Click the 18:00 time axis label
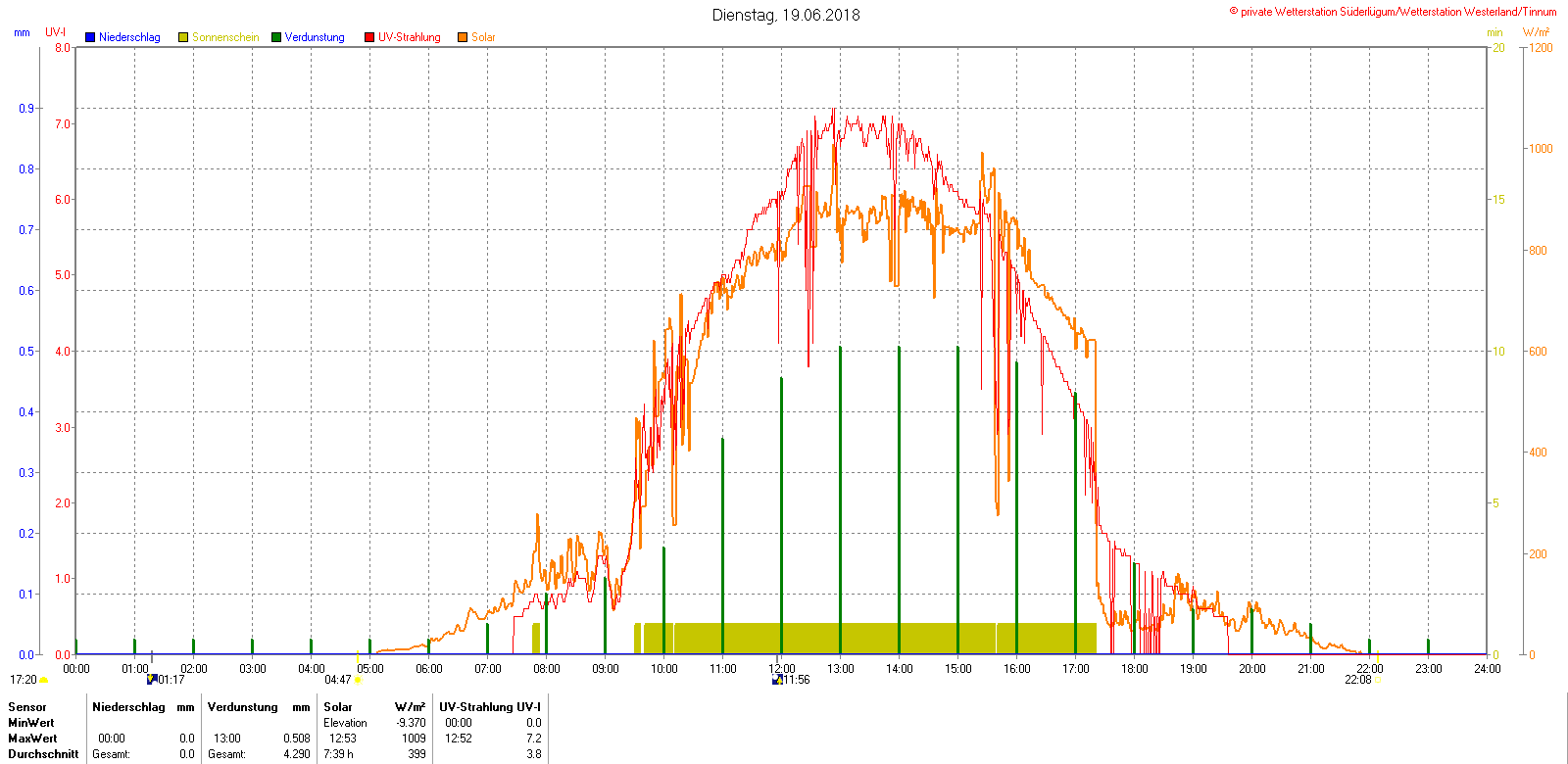The width and height of the screenshot is (1568, 764). coord(1135,669)
